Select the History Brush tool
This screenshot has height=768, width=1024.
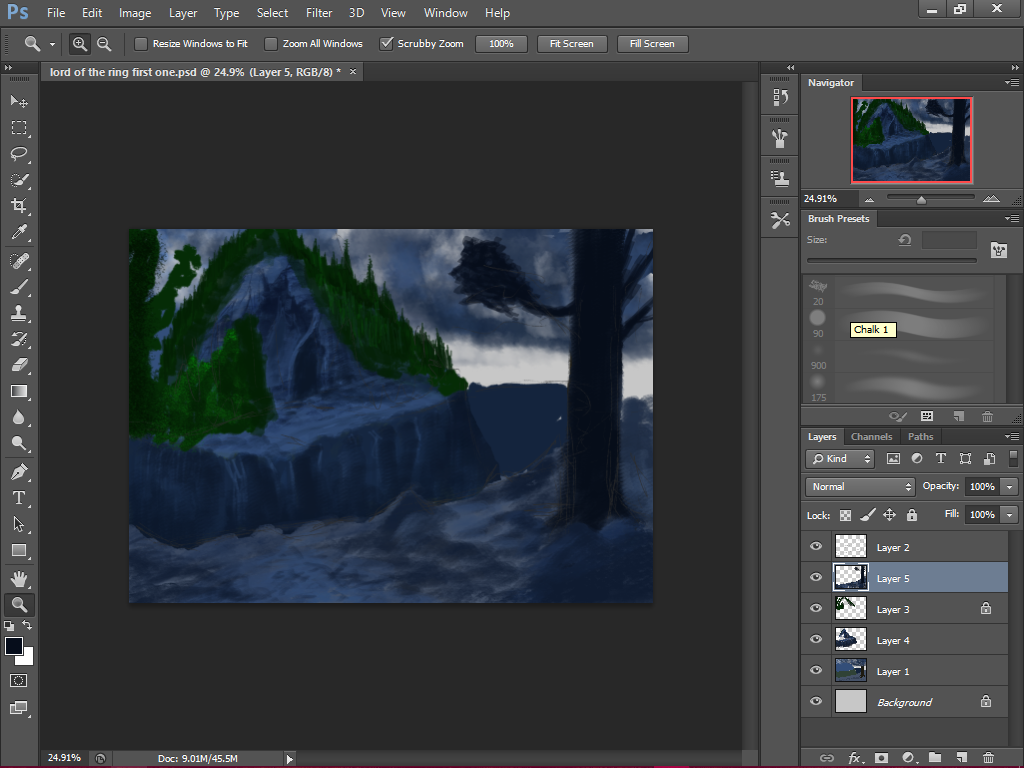point(19,339)
